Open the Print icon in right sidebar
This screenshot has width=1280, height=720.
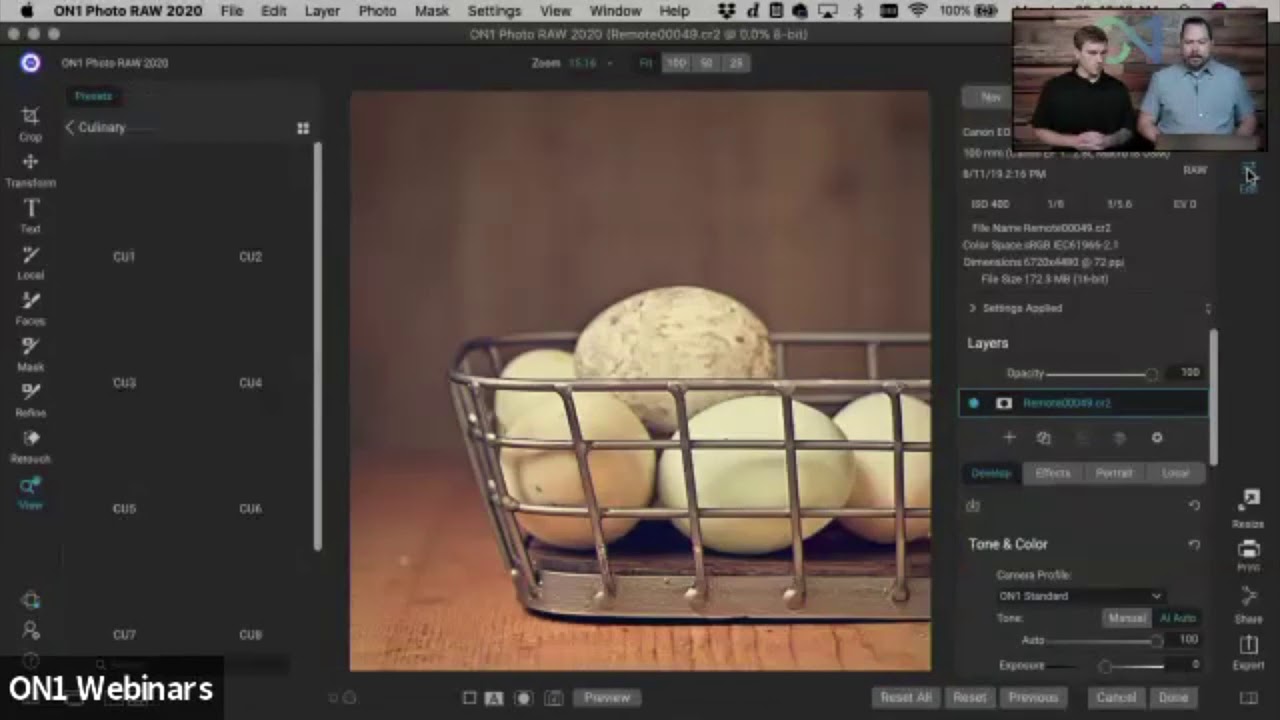point(1248,555)
